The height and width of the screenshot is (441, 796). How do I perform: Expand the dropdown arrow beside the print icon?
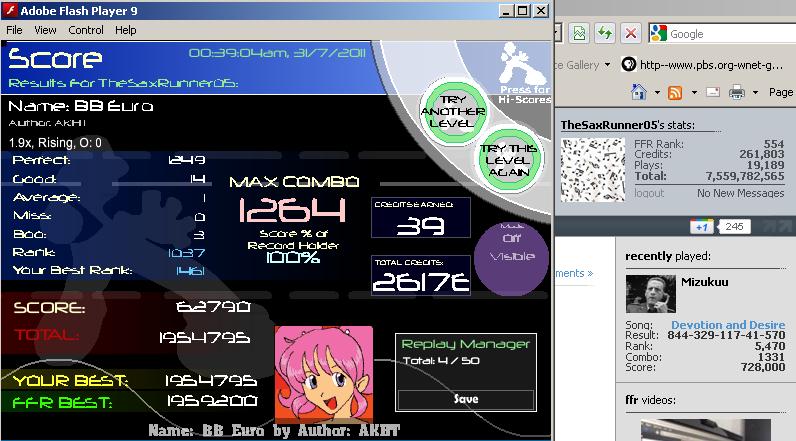point(755,92)
